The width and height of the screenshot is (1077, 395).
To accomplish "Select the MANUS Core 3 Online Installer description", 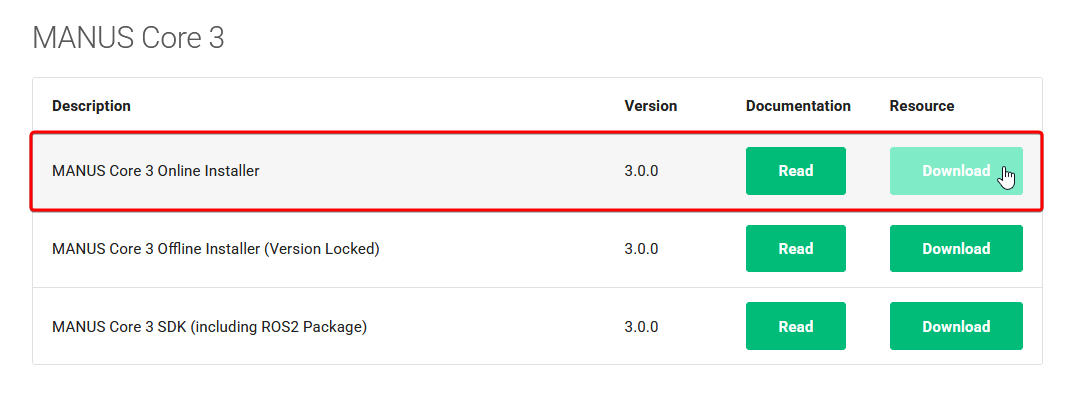I will coord(156,171).
